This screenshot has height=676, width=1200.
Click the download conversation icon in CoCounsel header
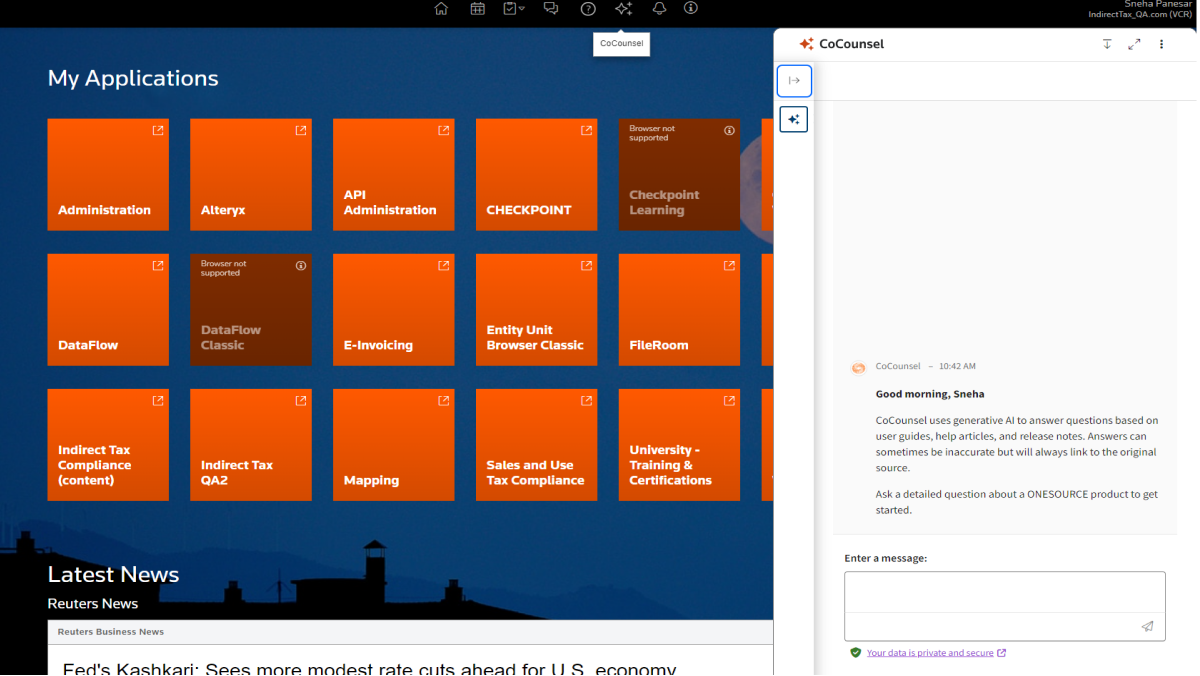(1107, 44)
